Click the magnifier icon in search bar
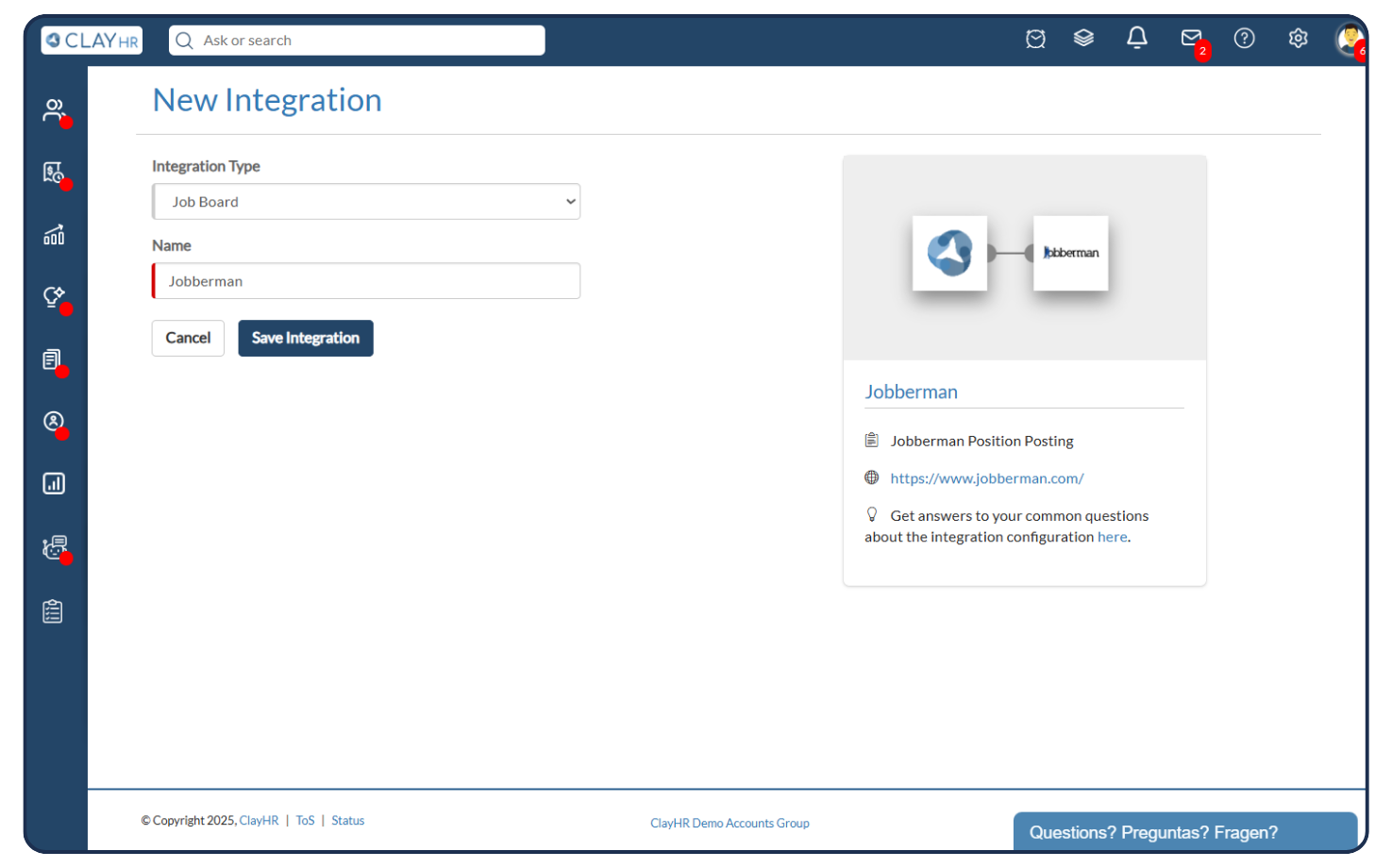Image resolution: width=1392 pixels, height=868 pixels. click(x=184, y=41)
